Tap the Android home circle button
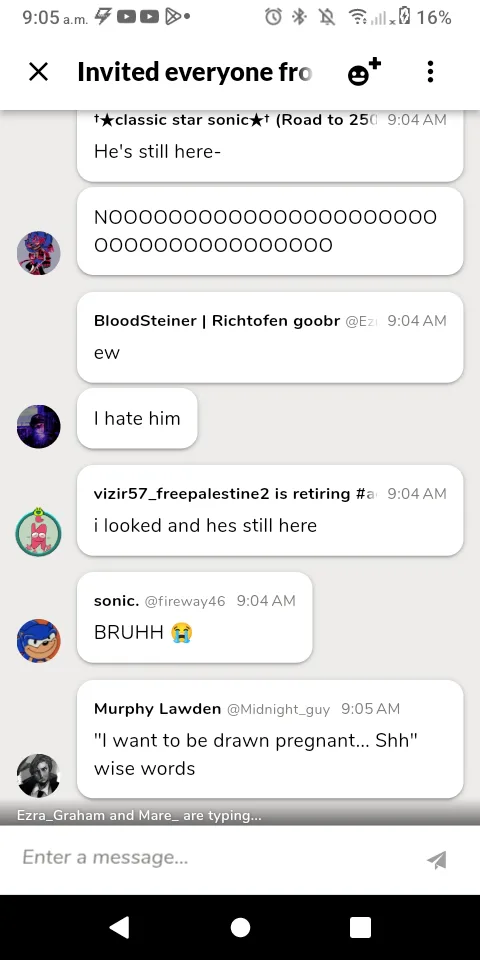Viewport: 480px width, 960px height. coord(240,928)
